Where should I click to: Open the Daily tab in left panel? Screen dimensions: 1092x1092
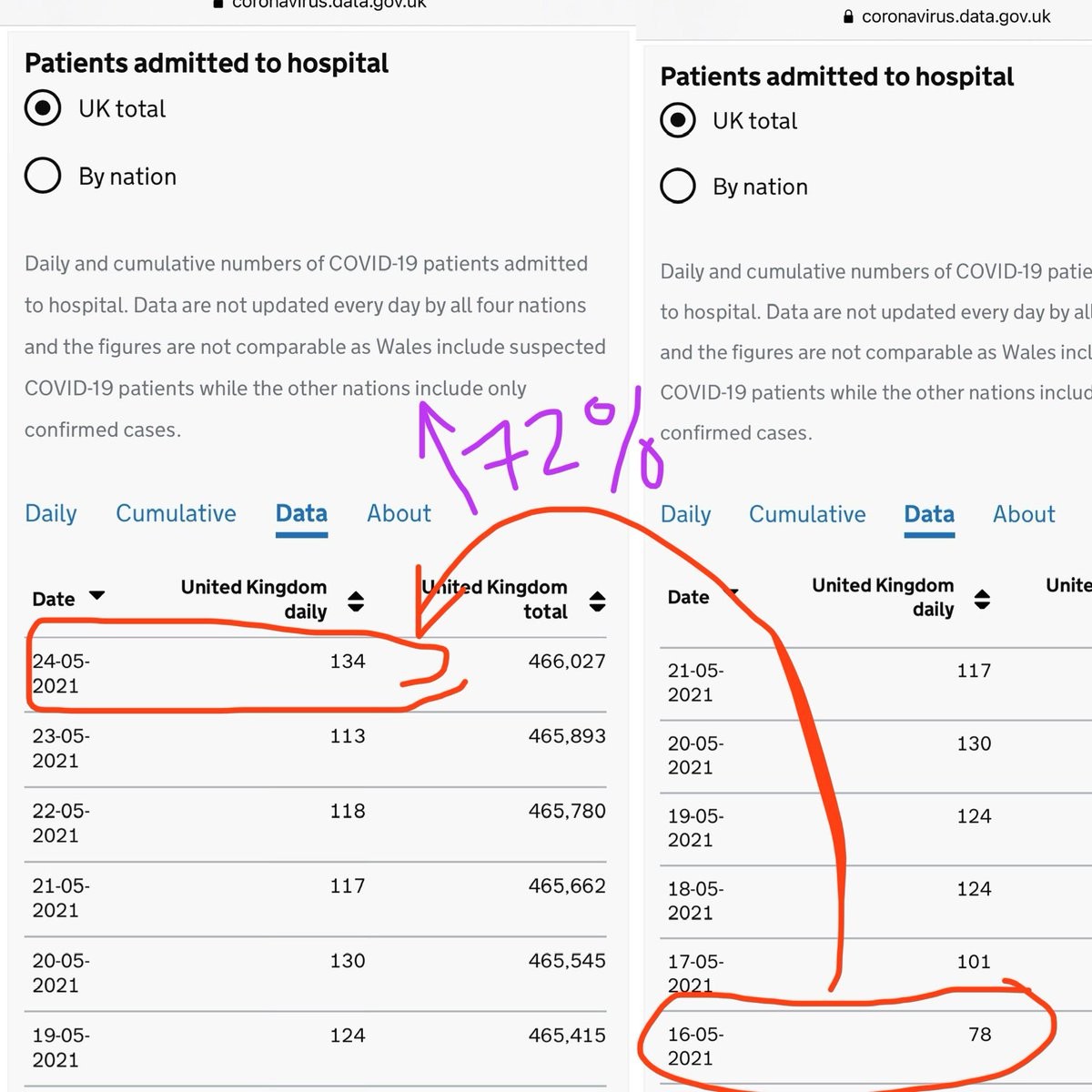51,513
